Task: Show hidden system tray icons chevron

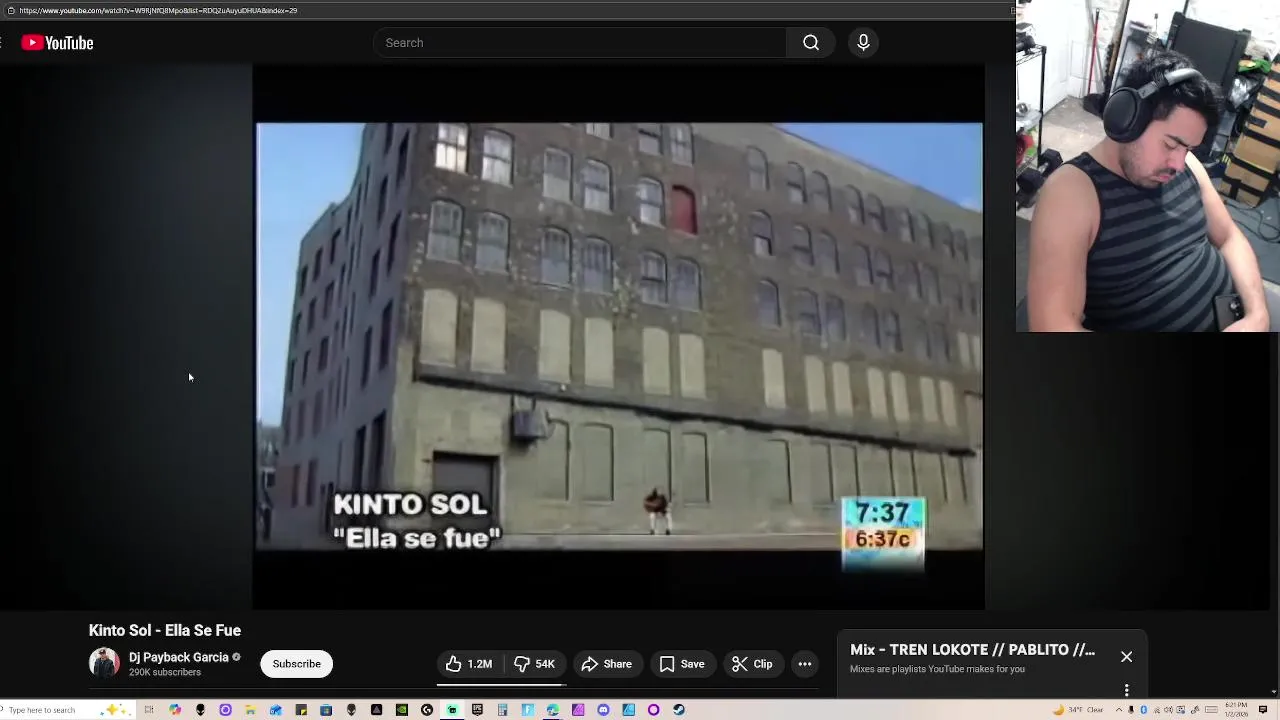Action: point(1119,710)
